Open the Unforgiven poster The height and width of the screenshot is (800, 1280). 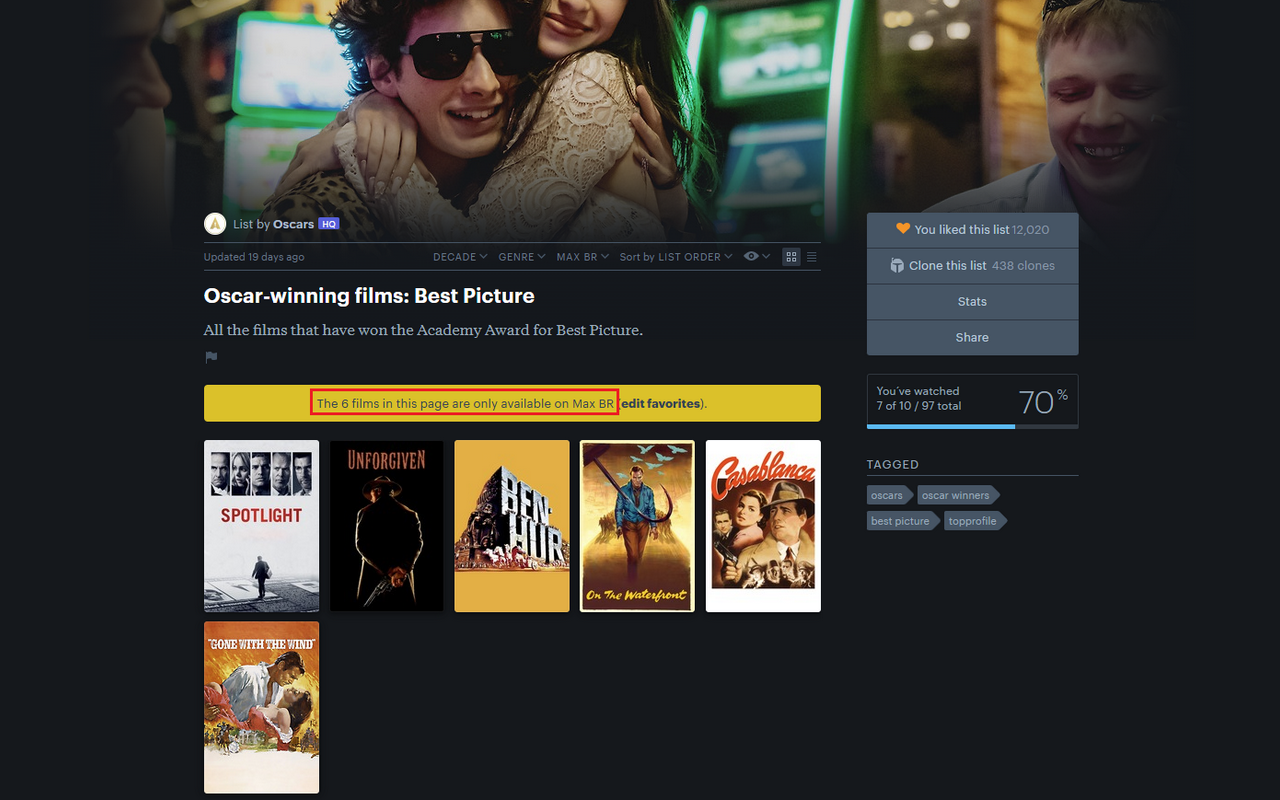pos(386,526)
